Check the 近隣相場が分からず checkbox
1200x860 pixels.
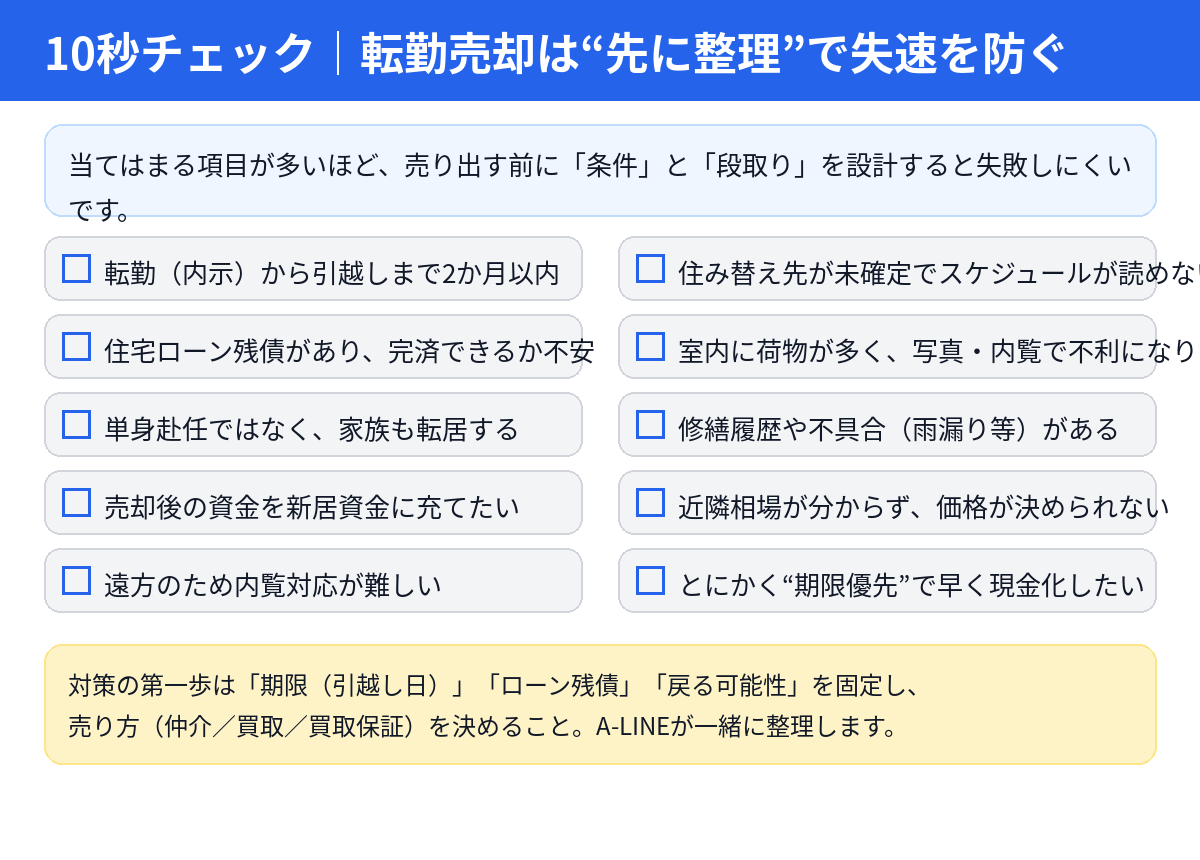651,503
